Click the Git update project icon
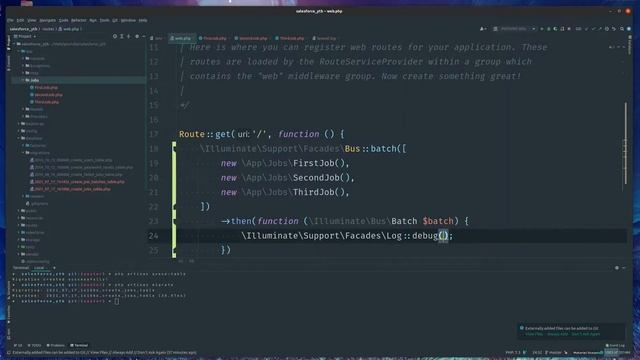Viewport: 640px width, 360px height. pyautogui.click(x=586, y=29)
